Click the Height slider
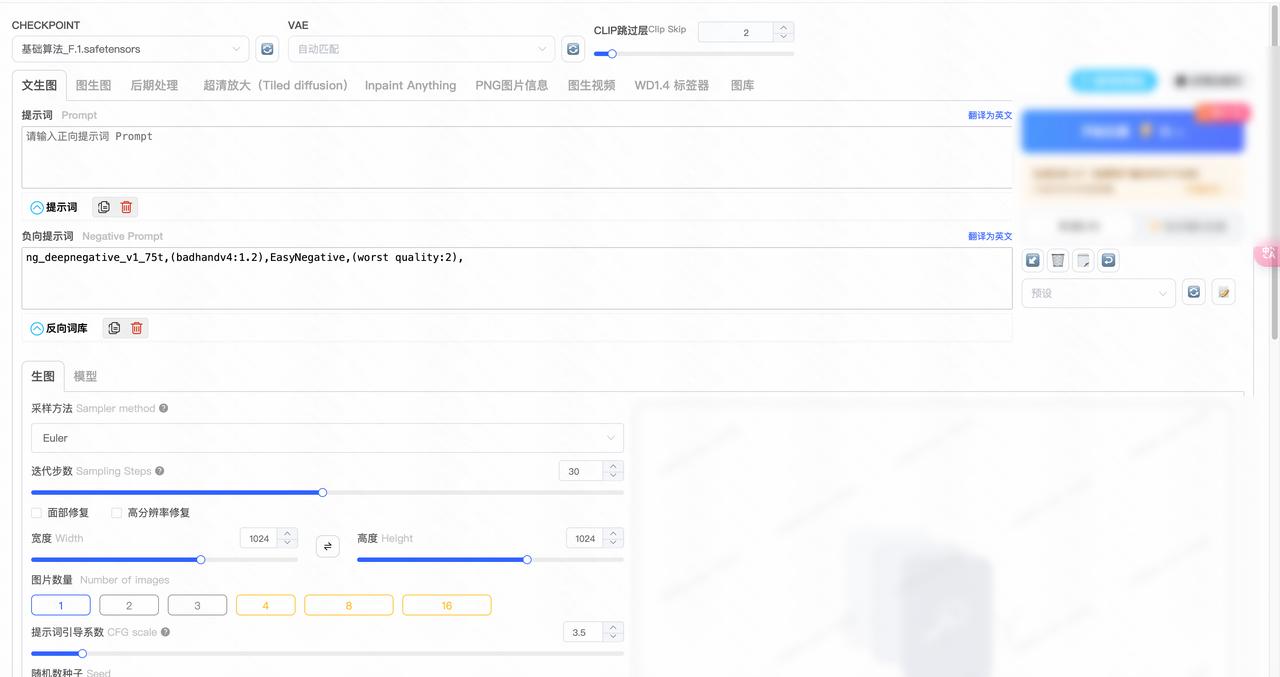1280x677 pixels. [490, 559]
